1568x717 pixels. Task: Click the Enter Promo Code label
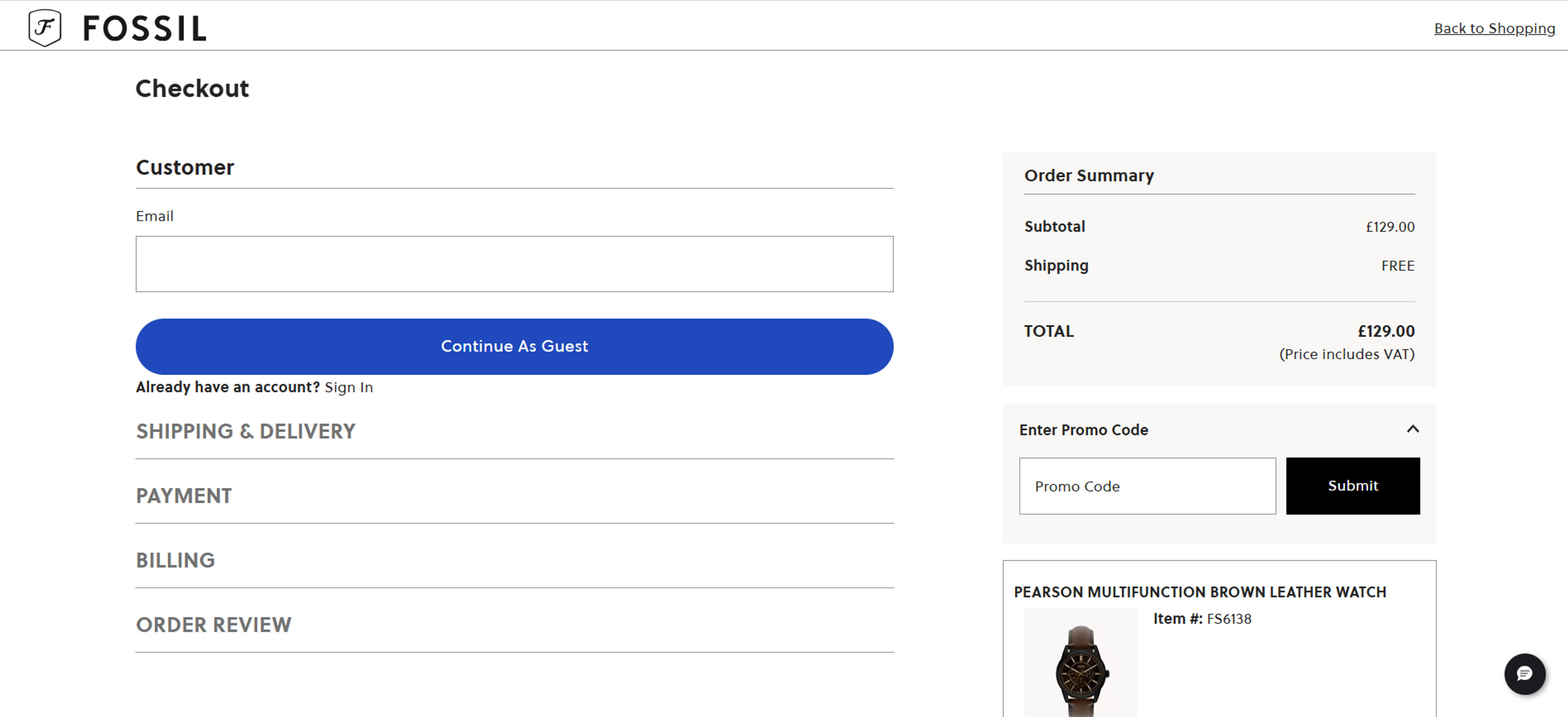coord(1083,430)
